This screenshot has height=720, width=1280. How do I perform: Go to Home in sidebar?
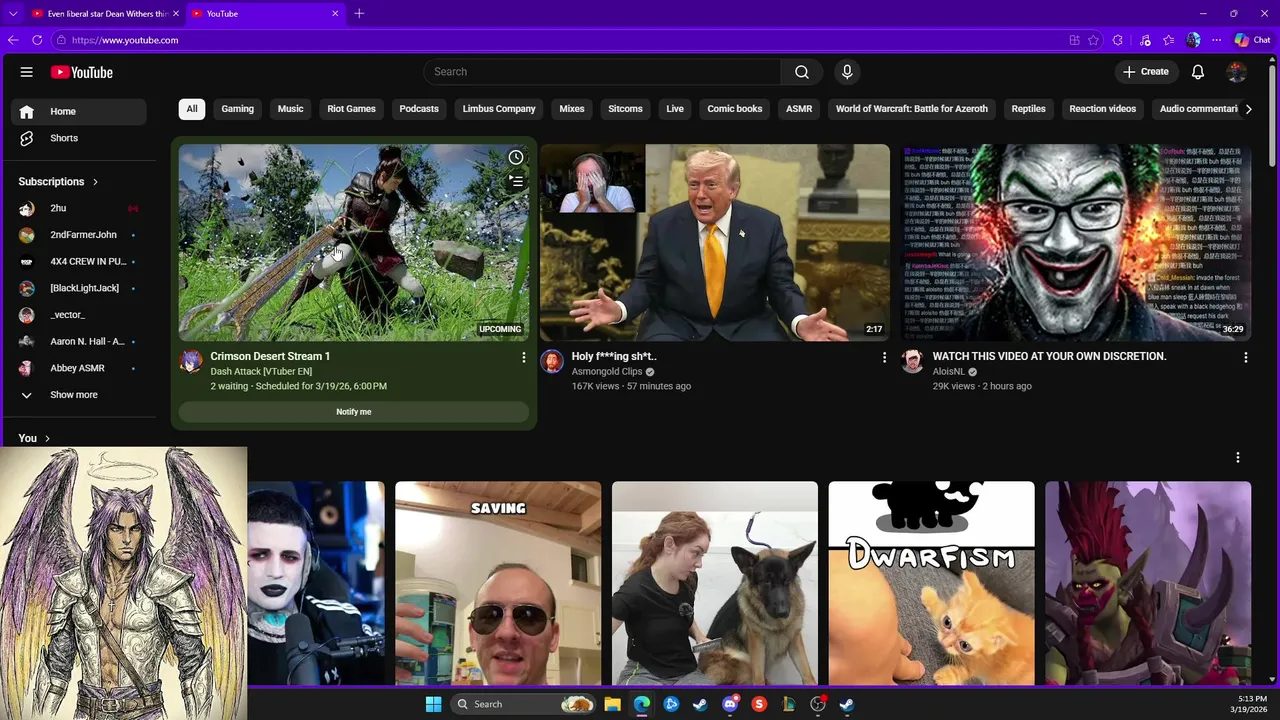80,112
